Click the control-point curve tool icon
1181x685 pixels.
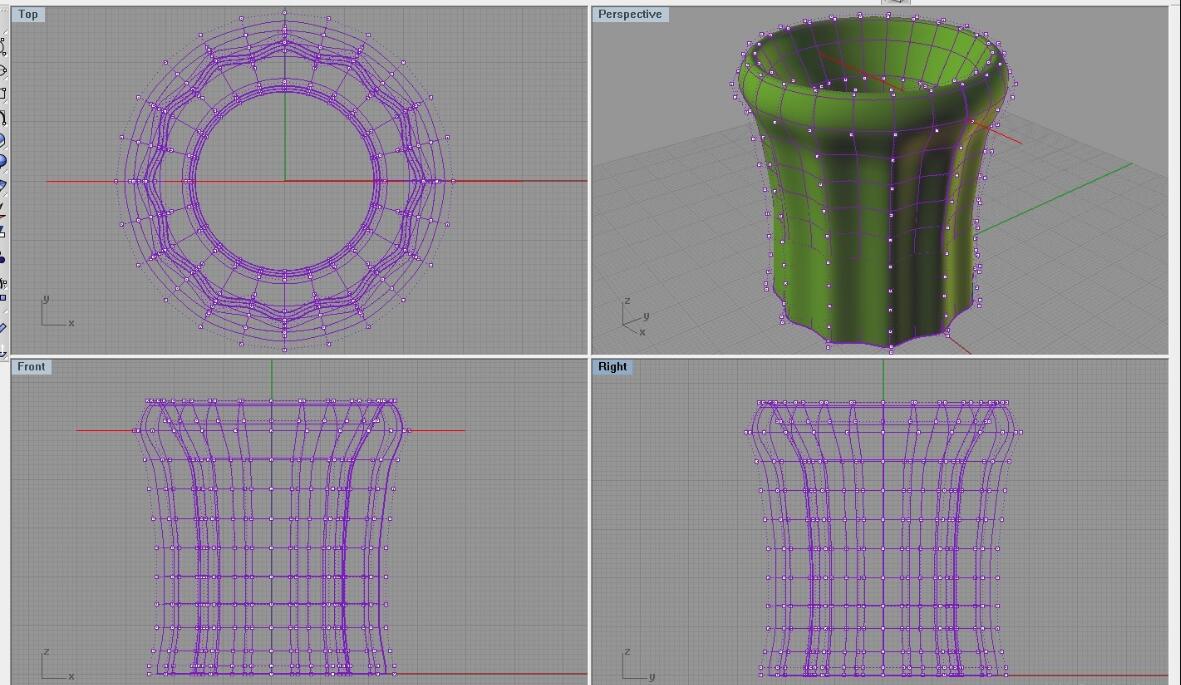click(3, 47)
